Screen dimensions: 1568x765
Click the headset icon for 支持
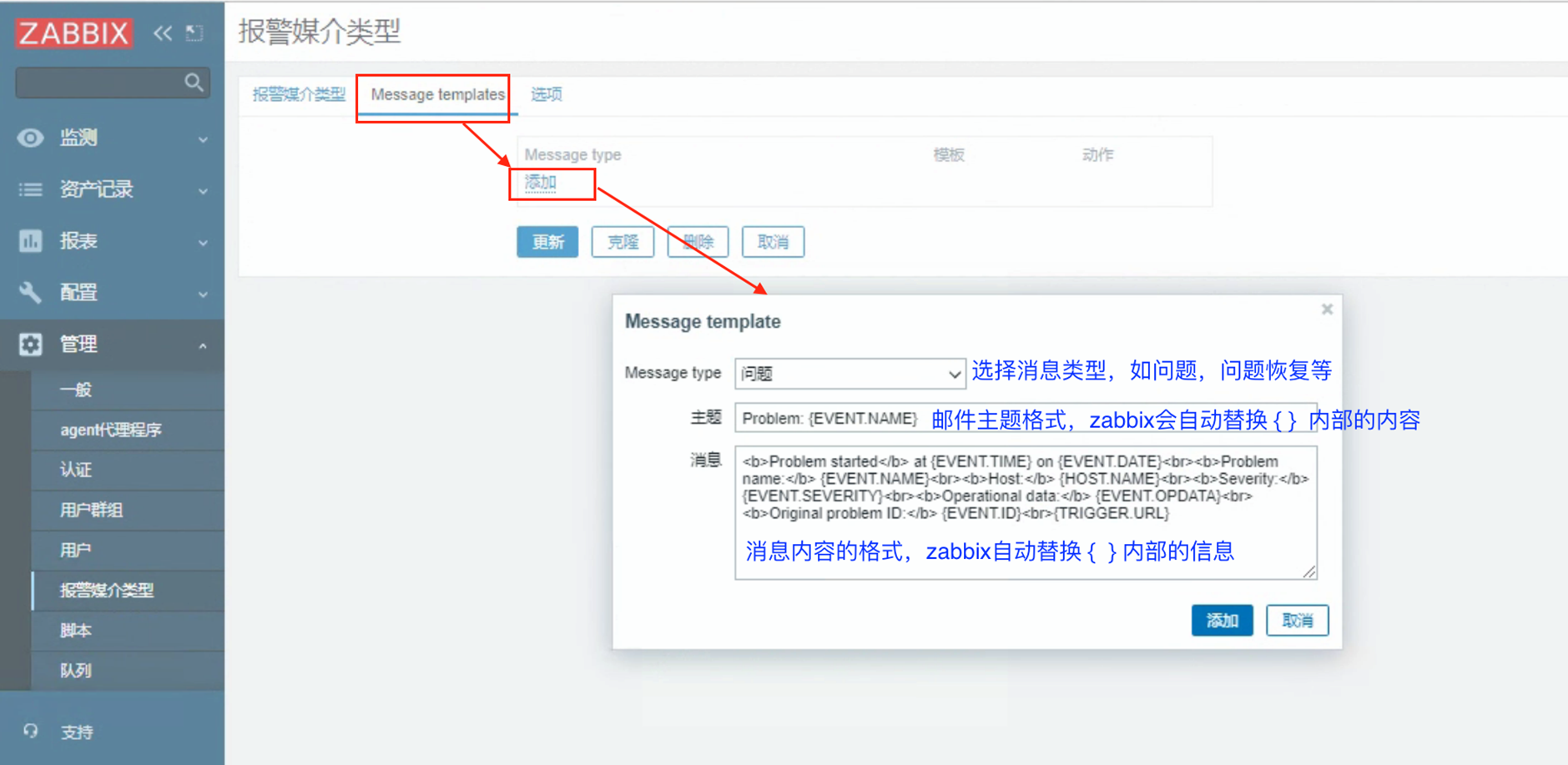(x=31, y=732)
